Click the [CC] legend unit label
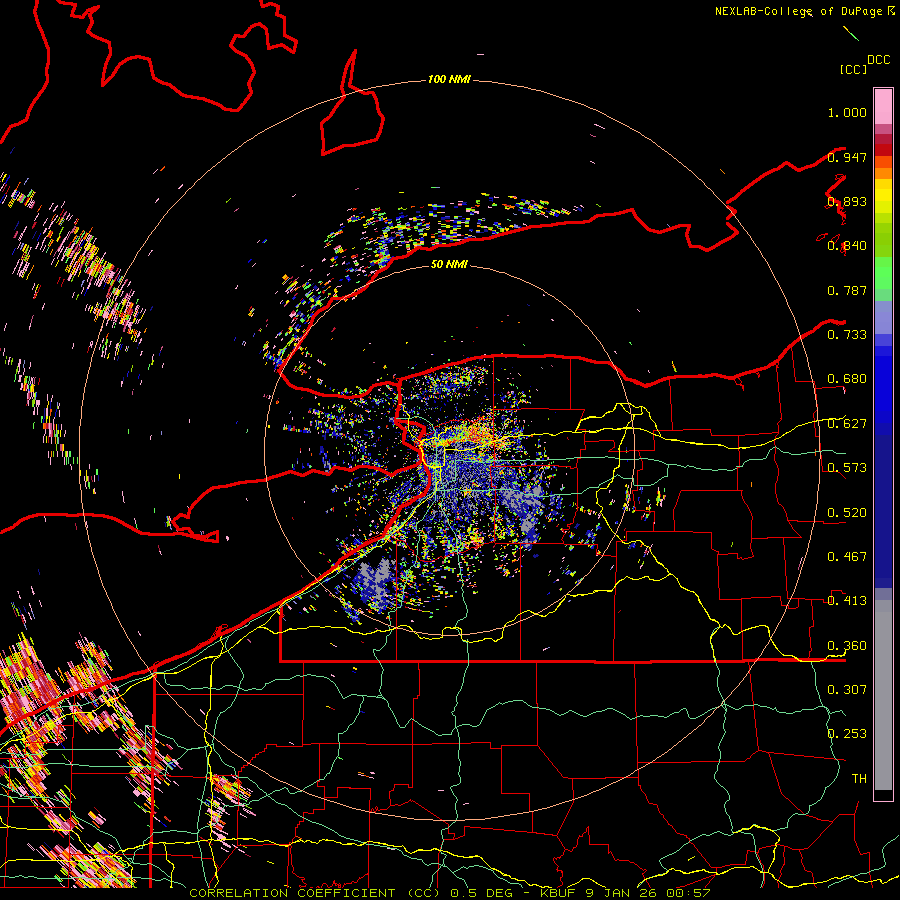900x900 pixels. 853,69
